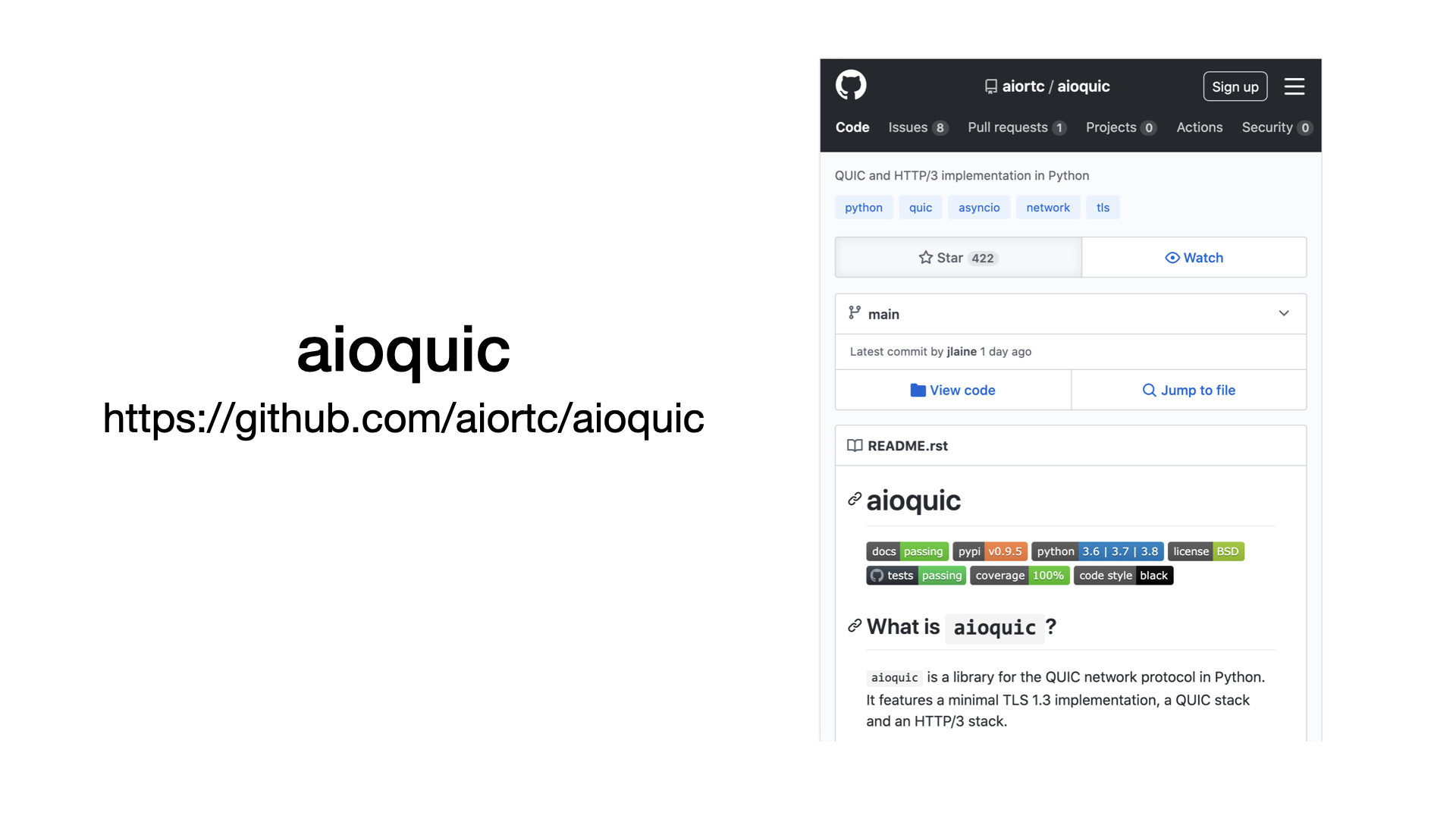Toggle the docs passing badge link
Image resolution: width=1456 pixels, height=819 pixels.
[907, 551]
